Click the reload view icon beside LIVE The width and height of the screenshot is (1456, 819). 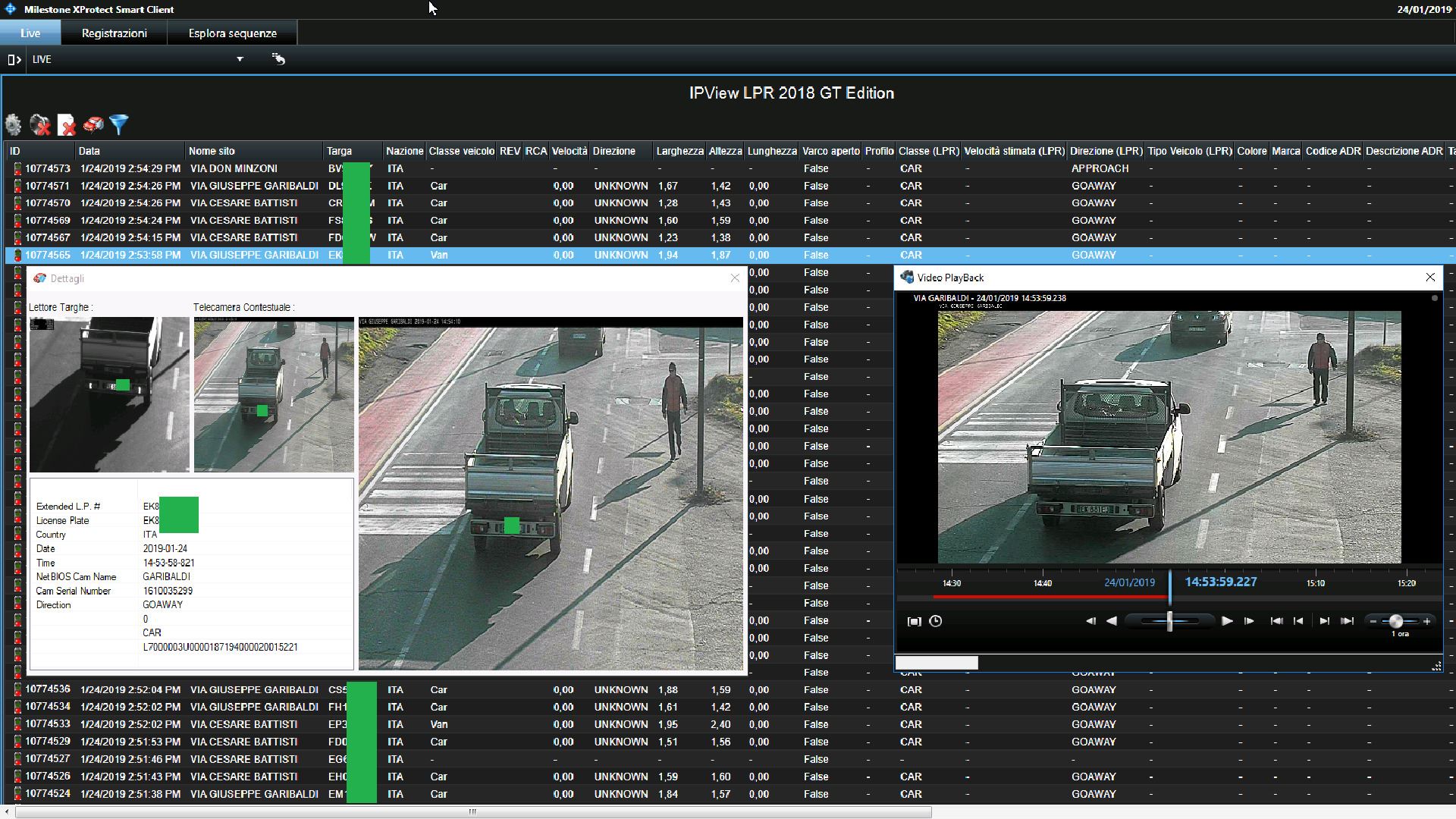pos(278,58)
